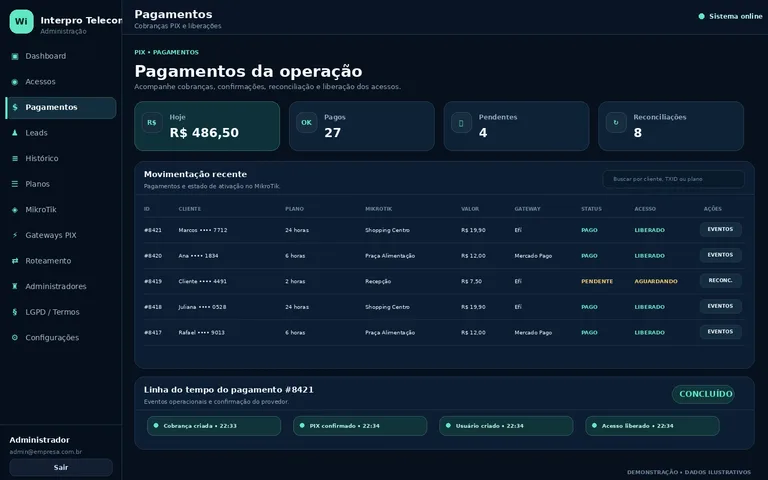768x480 pixels.
Task: Click the LGPD / Termos icon
Action: [x=15, y=312]
